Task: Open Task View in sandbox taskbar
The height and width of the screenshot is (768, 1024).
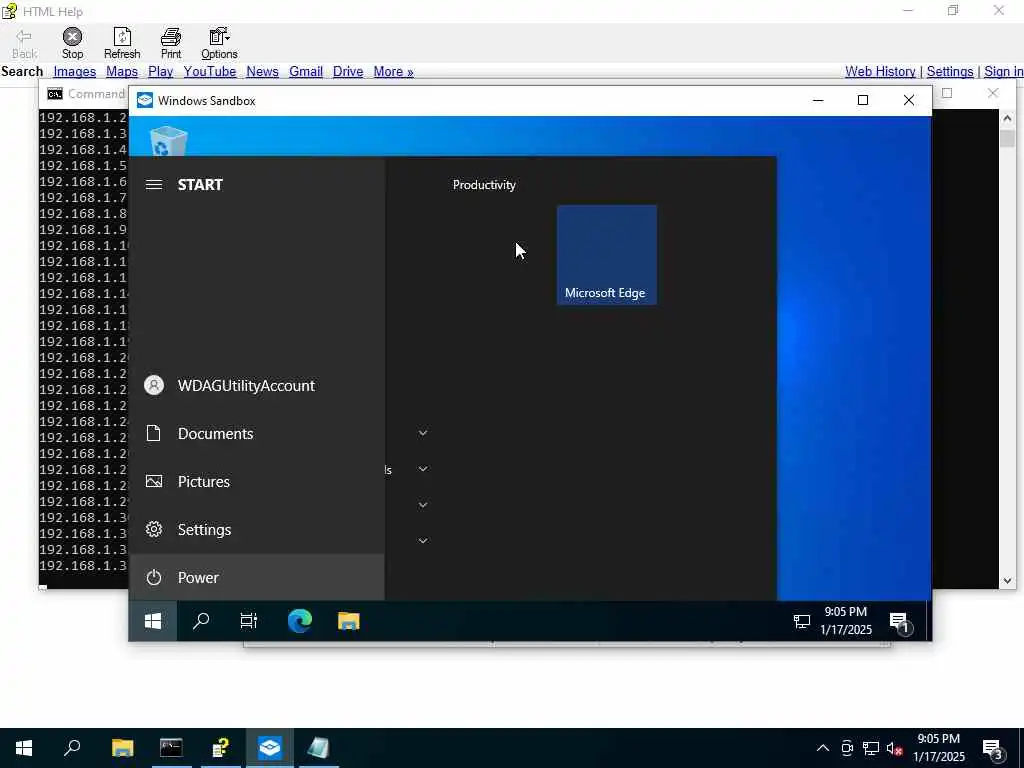Action: (x=249, y=621)
